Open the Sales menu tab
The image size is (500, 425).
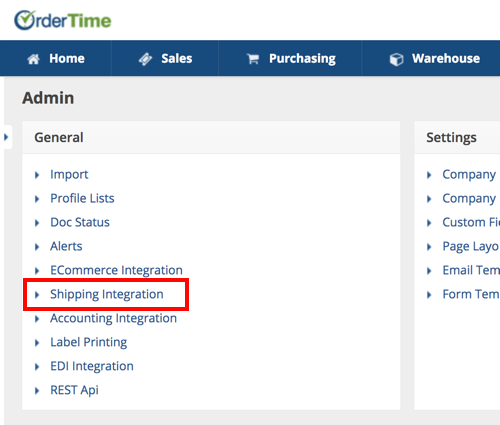[165, 58]
